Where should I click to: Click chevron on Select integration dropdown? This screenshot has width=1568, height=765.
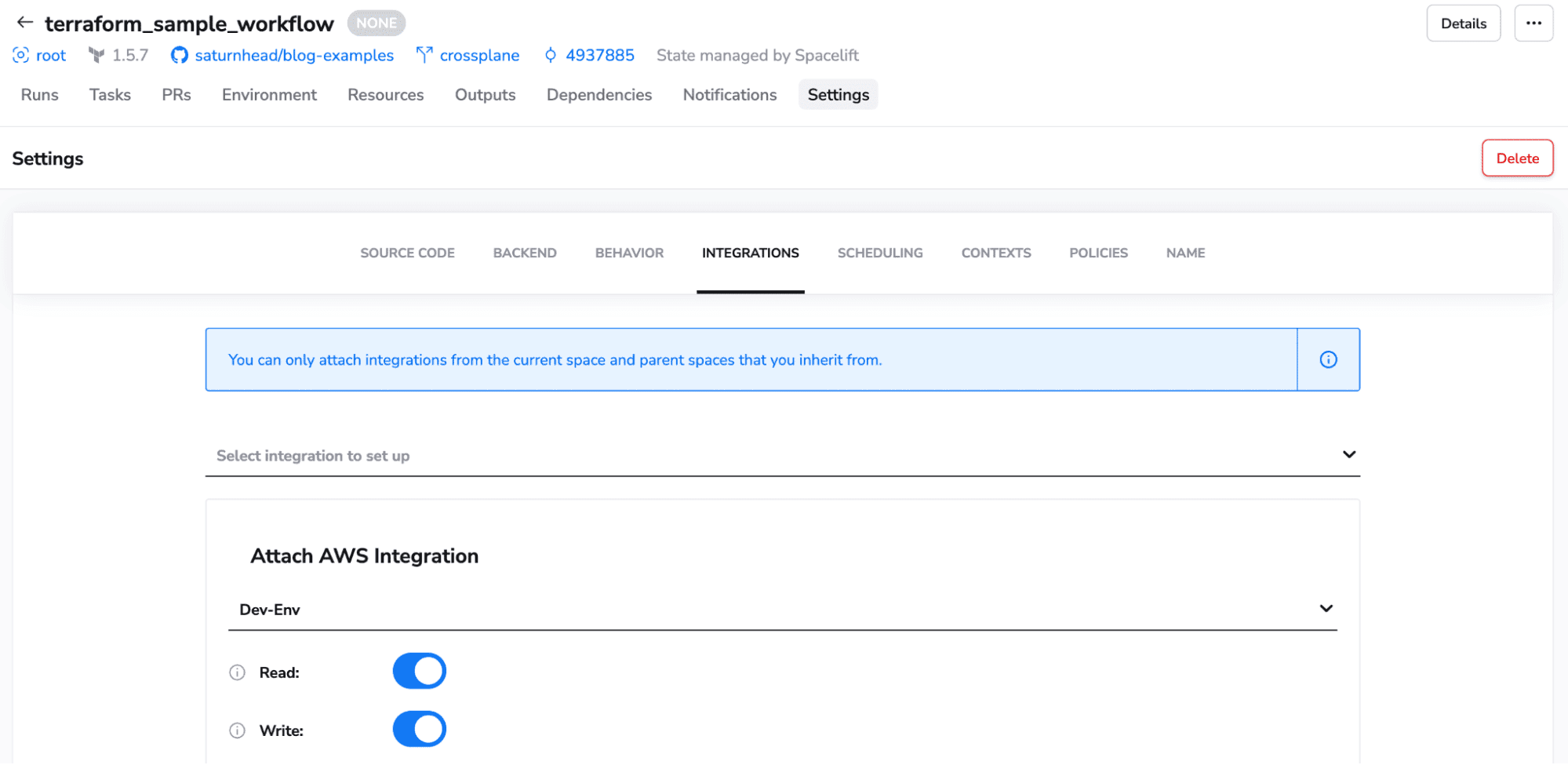1348,454
